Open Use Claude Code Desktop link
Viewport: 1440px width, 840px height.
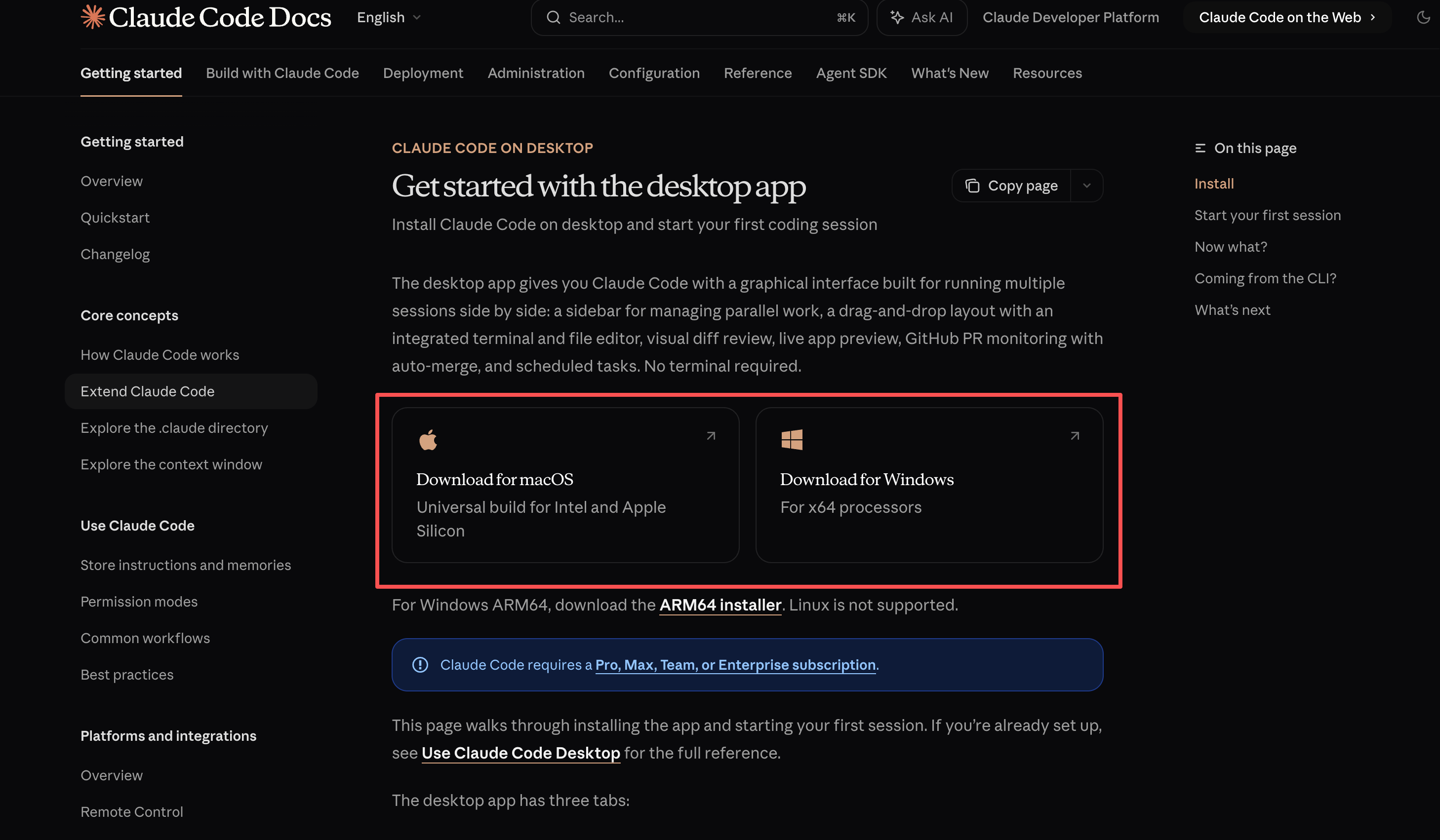(520, 753)
